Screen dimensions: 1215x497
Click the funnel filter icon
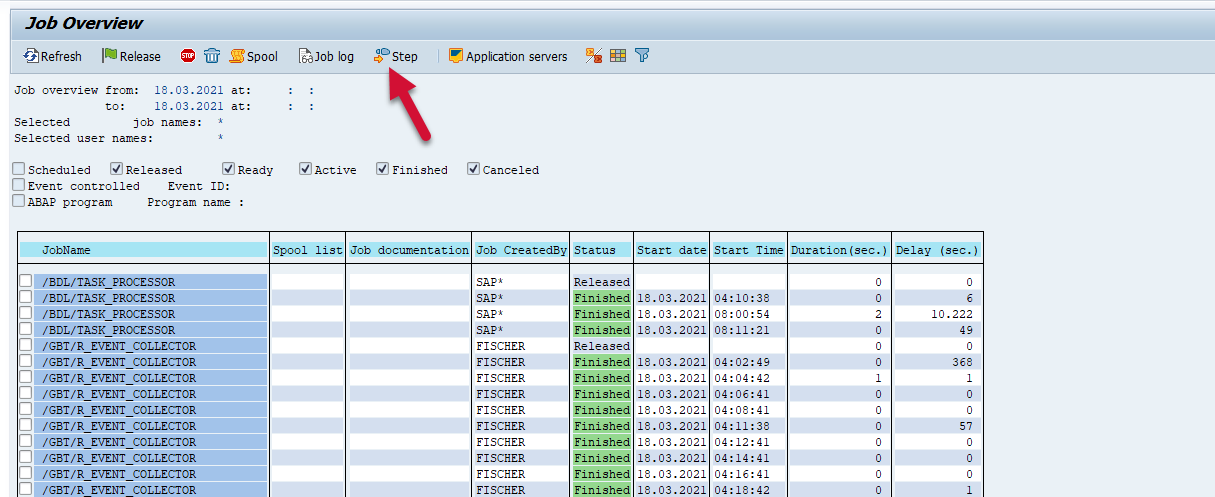click(x=642, y=56)
